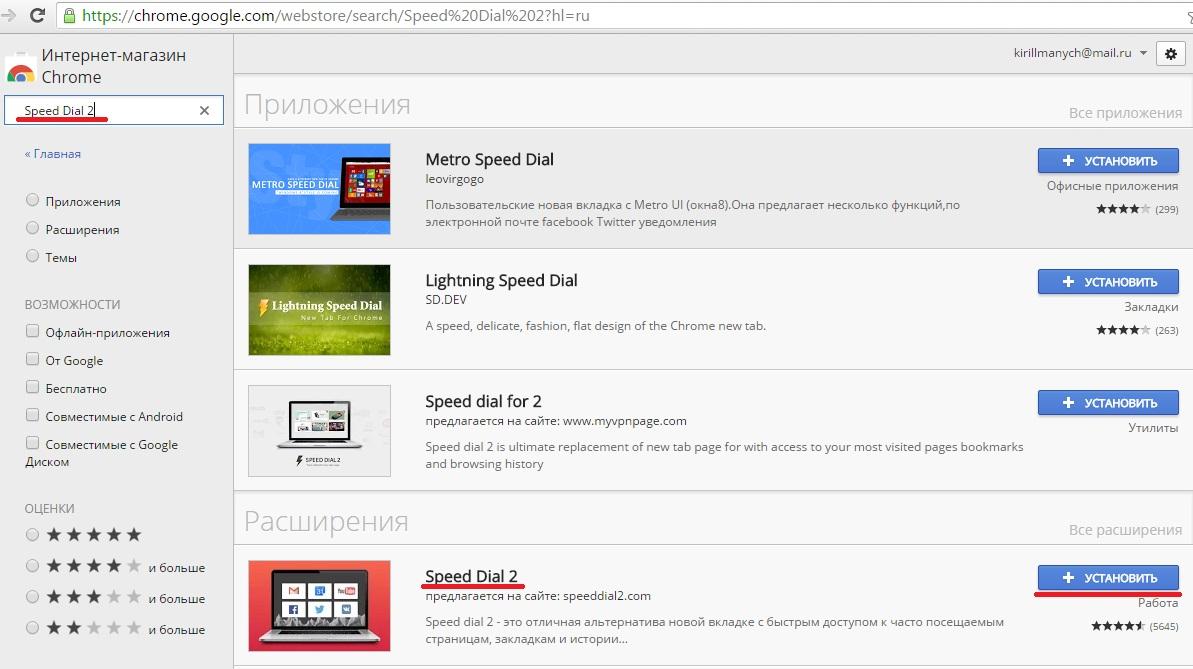1193x669 pixels.
Task: Click the address bar URL
Action: point(336,15)
